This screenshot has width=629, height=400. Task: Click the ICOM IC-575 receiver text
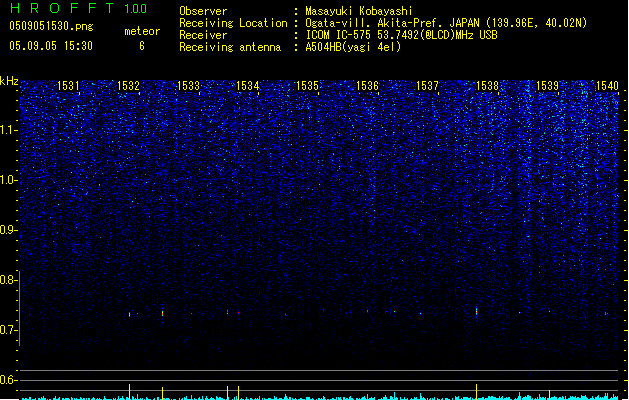[x=401, y=35]
